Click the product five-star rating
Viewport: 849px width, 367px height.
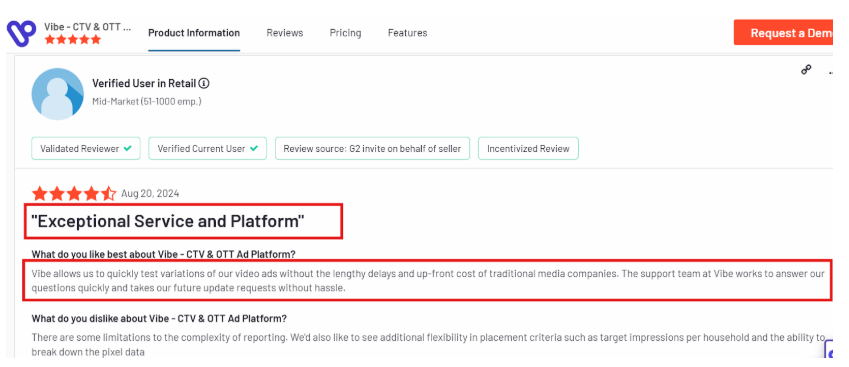point(73,40)
